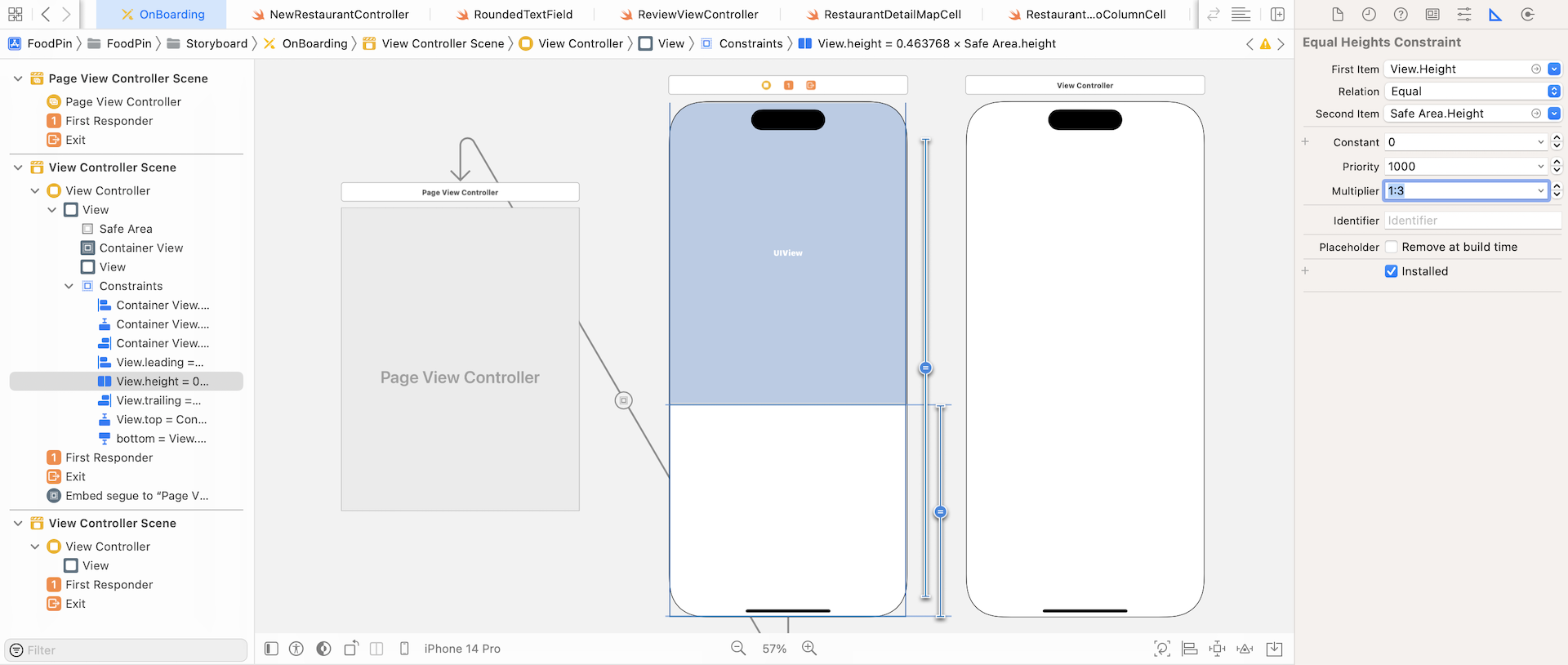Click the Add New Constraints icon
This screenshot has height=665, width=1568.
click(x=1217, y=649)
